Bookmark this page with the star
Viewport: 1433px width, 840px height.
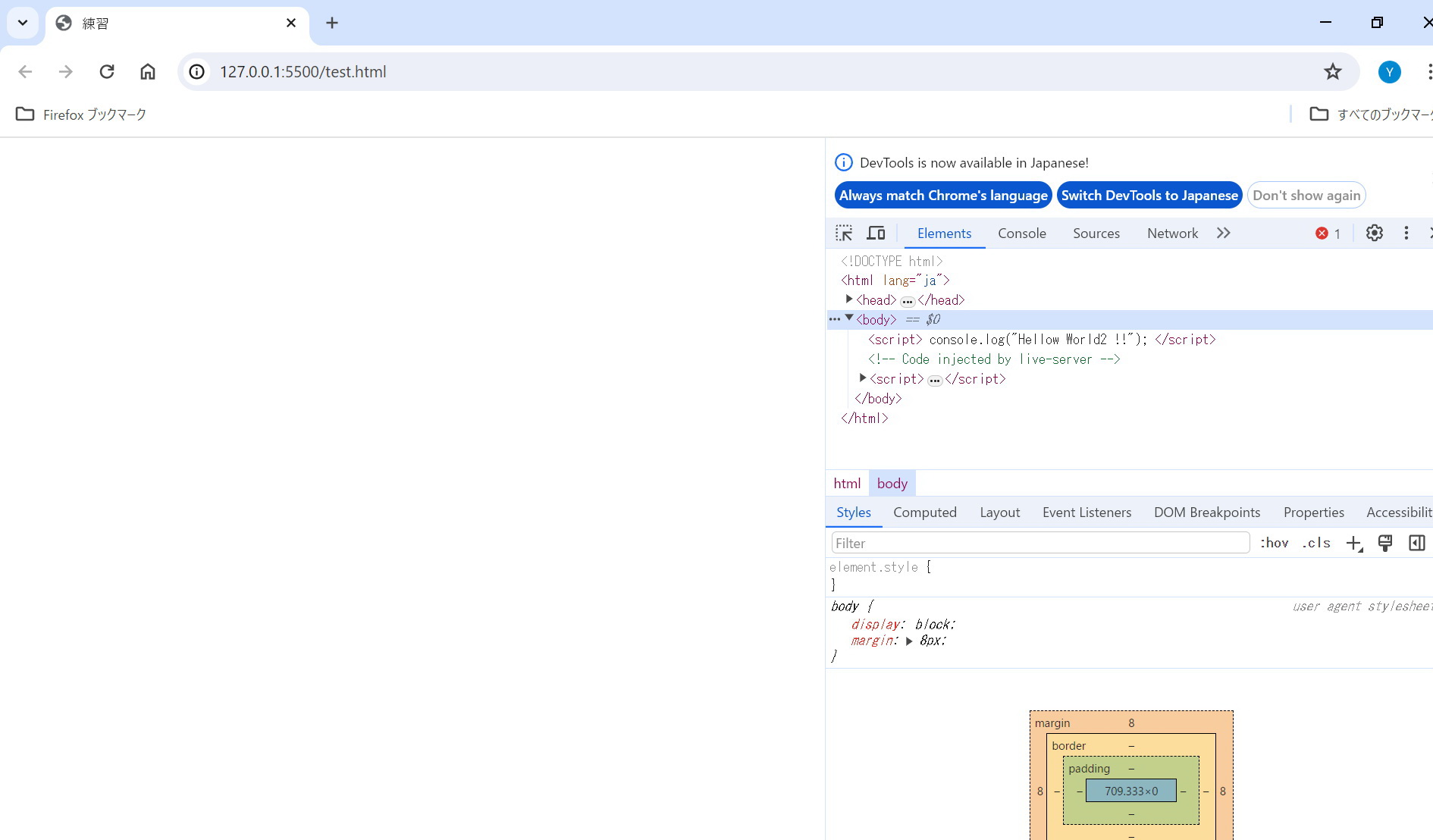(x=1332, y=72)
